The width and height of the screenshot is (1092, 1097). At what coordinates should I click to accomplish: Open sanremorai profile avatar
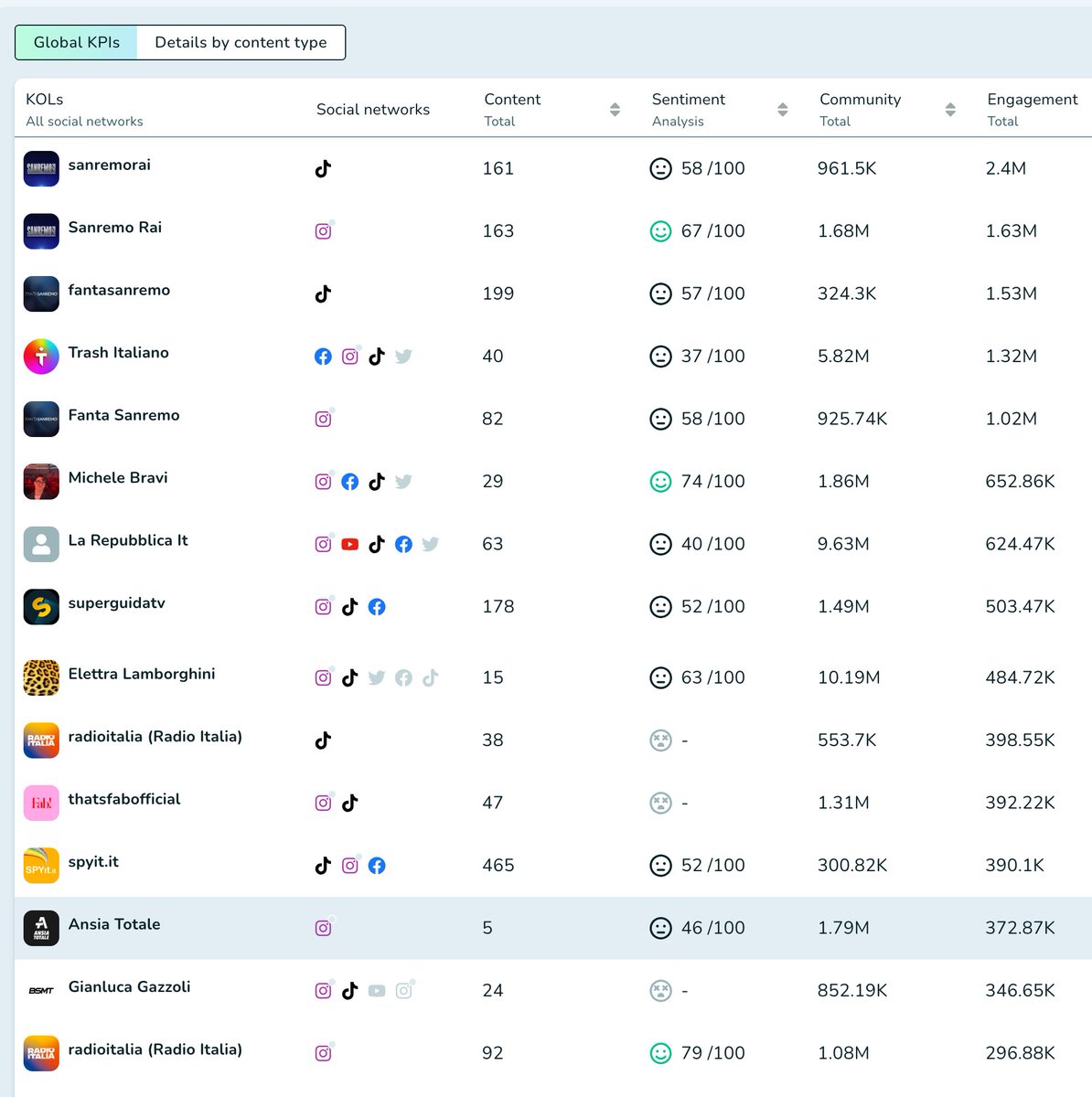click(x=41, y=168)
